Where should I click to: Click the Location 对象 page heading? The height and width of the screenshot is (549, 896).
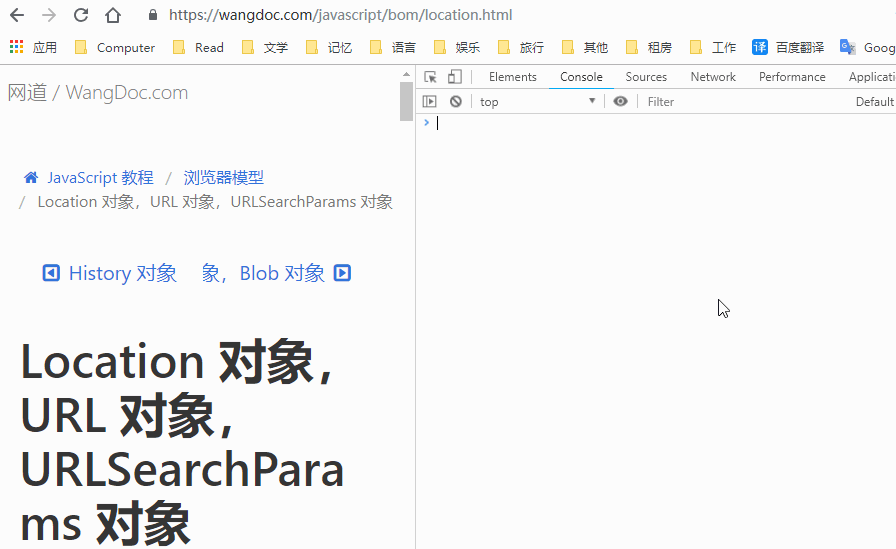(x=183, y=443)
